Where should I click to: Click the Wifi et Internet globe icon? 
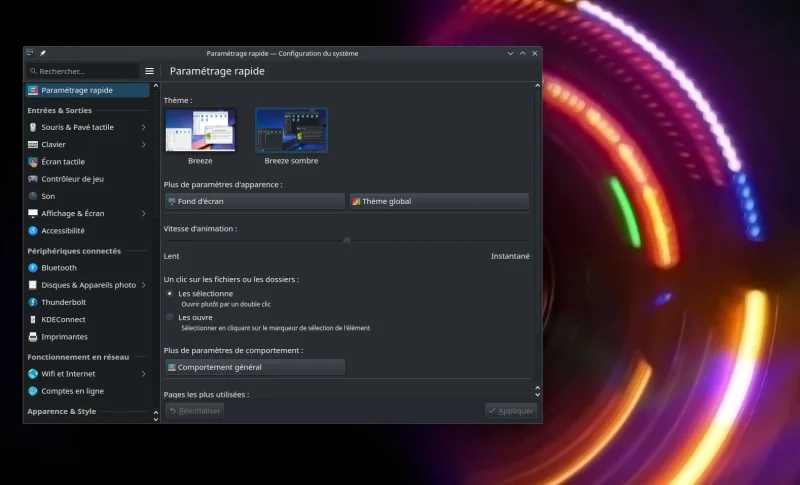33,374
